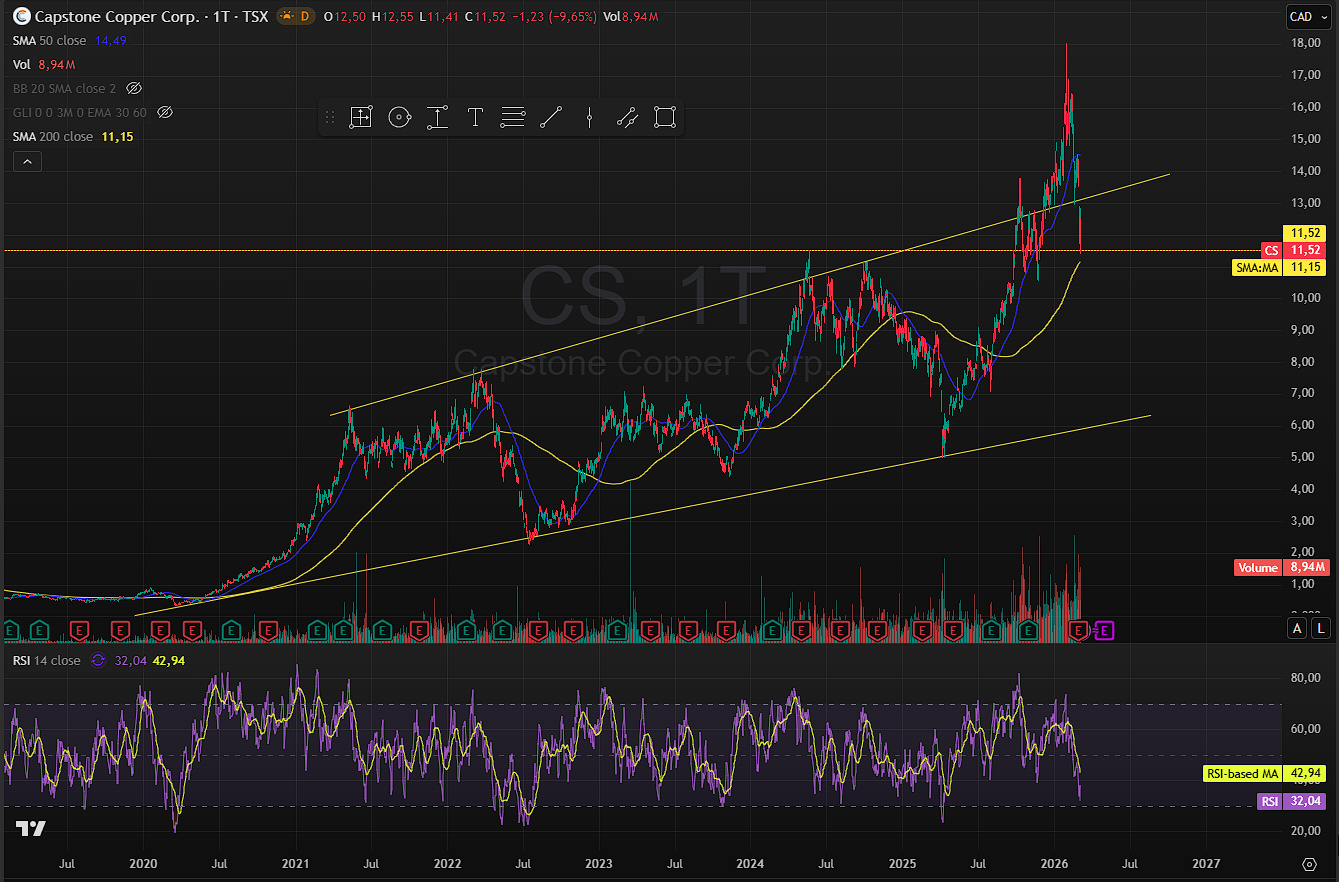The height and width of the screenshot is (882, 1339).
Task: Open the orange D market status badge
Action: pyautogui.click(x=294, y=17)
